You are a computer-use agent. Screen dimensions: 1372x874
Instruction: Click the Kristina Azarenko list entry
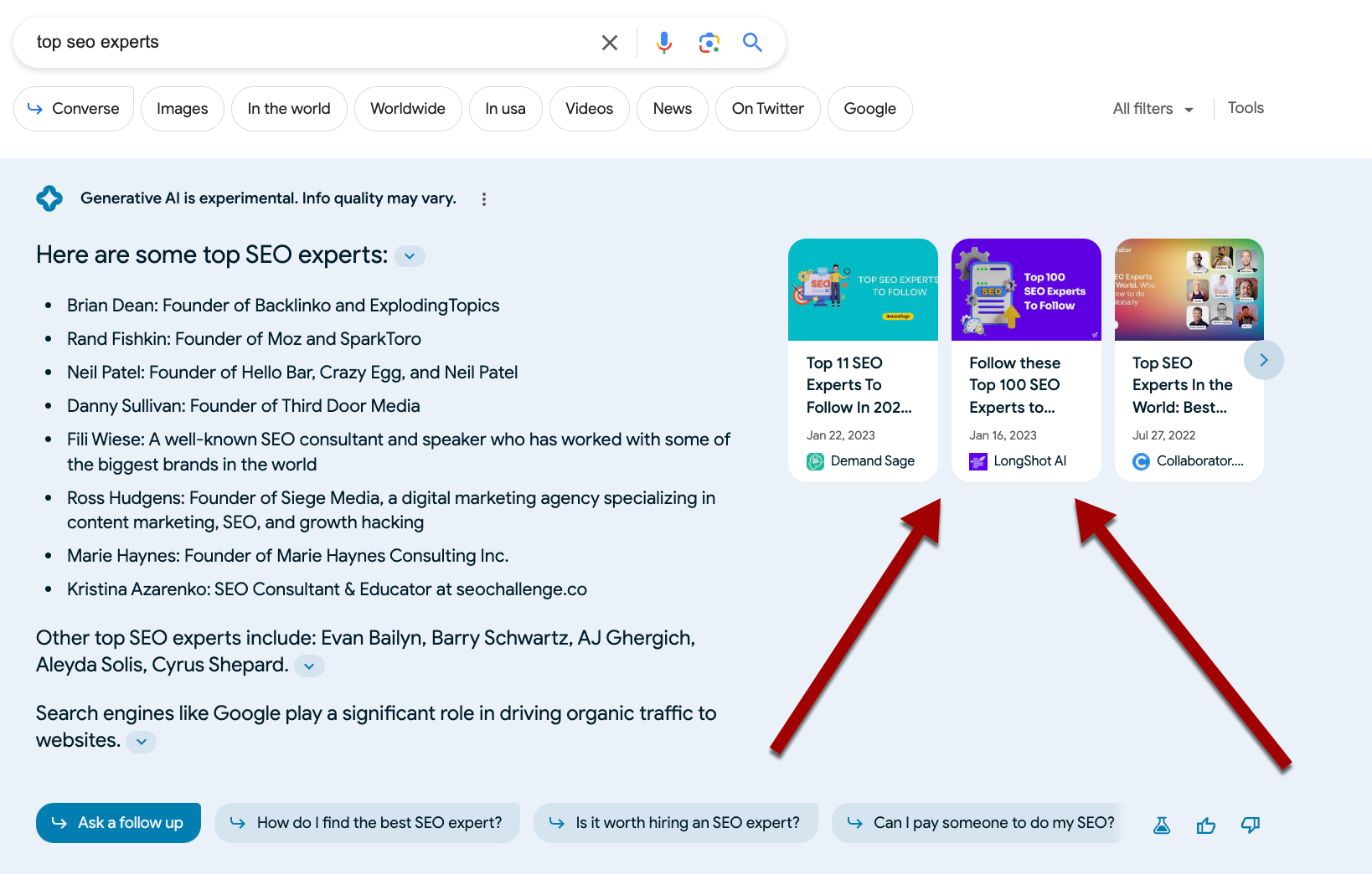coord(328,589)
